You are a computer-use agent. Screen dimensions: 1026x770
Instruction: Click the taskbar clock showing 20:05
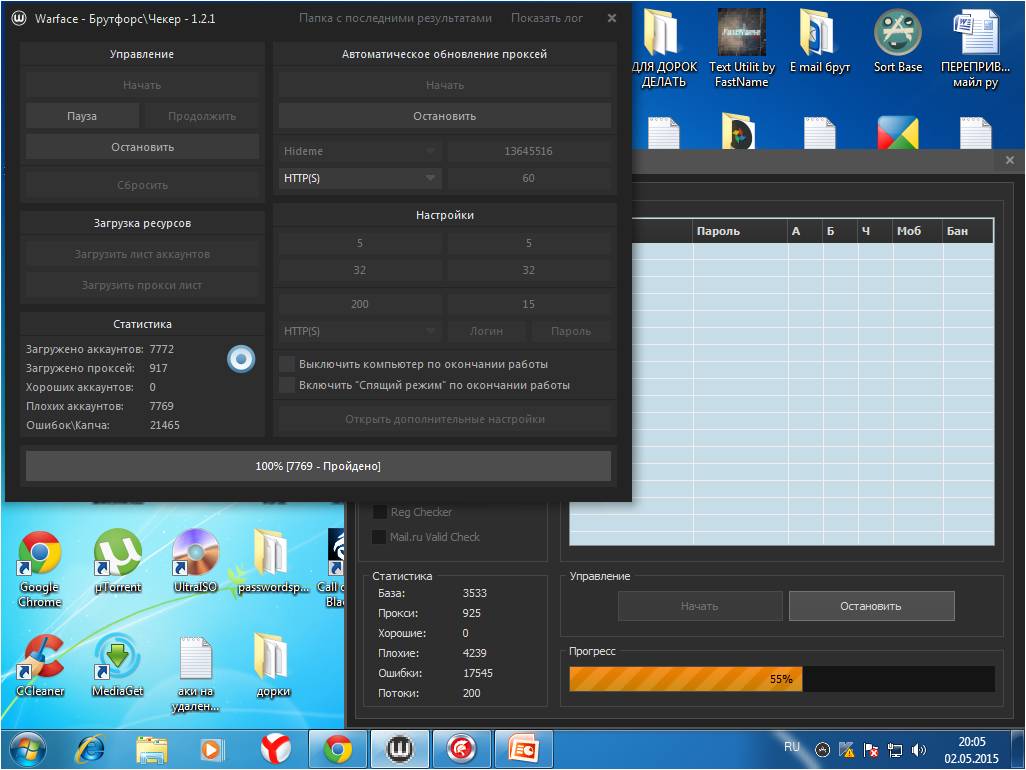971,750
